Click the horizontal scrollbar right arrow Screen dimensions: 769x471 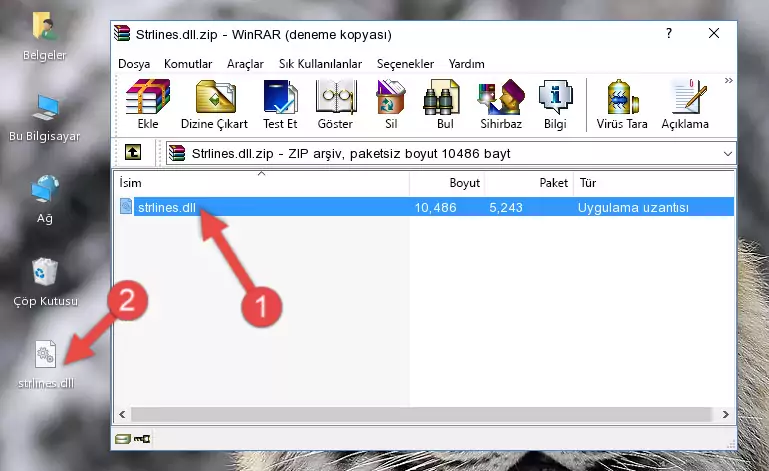coord(725,415)
